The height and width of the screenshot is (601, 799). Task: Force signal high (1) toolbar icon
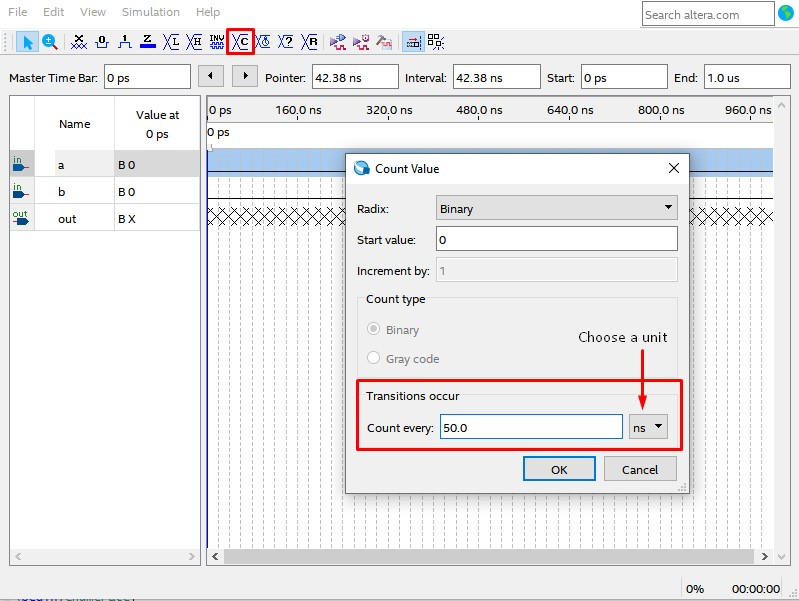pos(125,42)
